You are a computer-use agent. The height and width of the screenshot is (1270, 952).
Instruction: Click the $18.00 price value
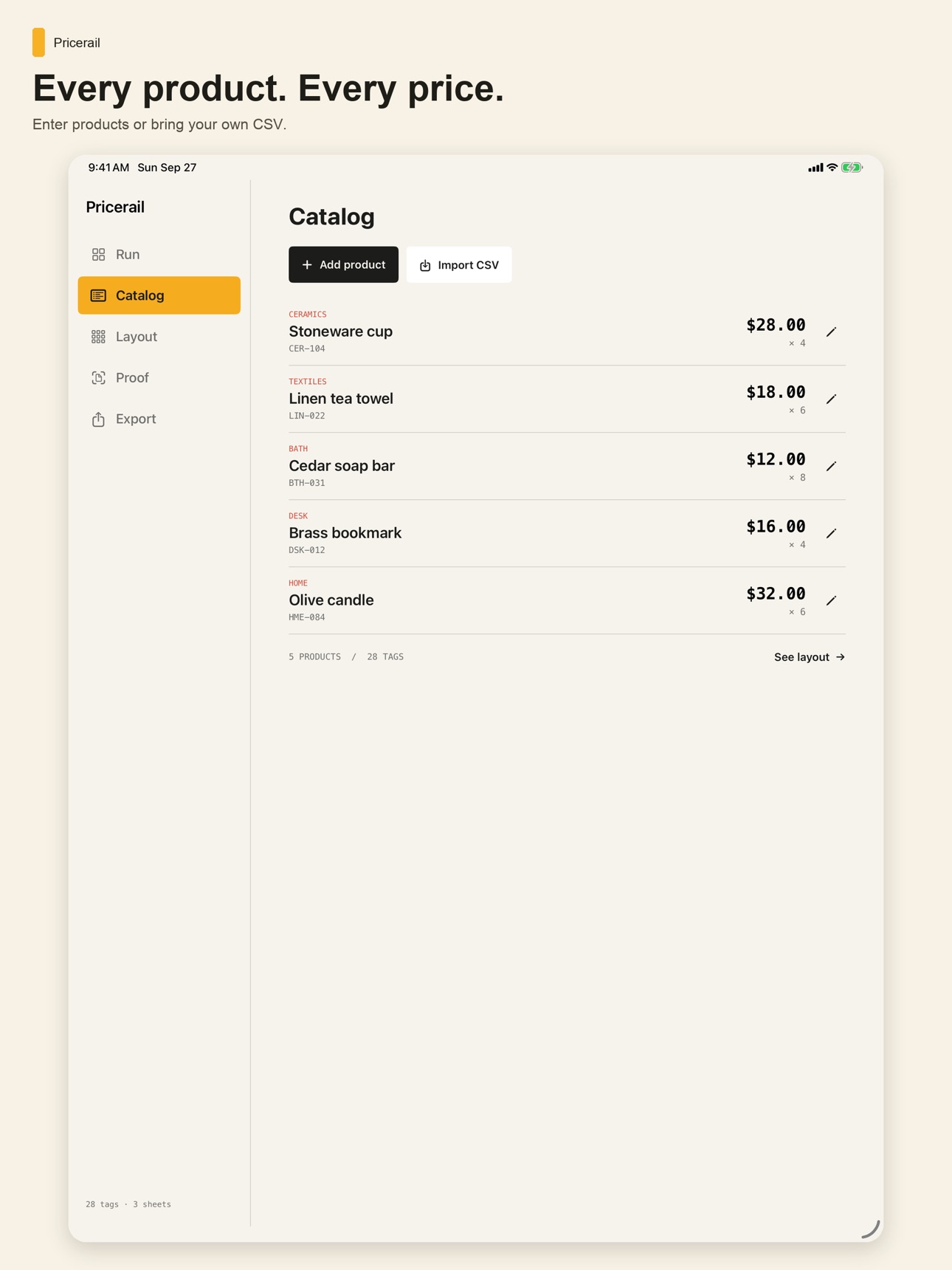pos(776,392)
